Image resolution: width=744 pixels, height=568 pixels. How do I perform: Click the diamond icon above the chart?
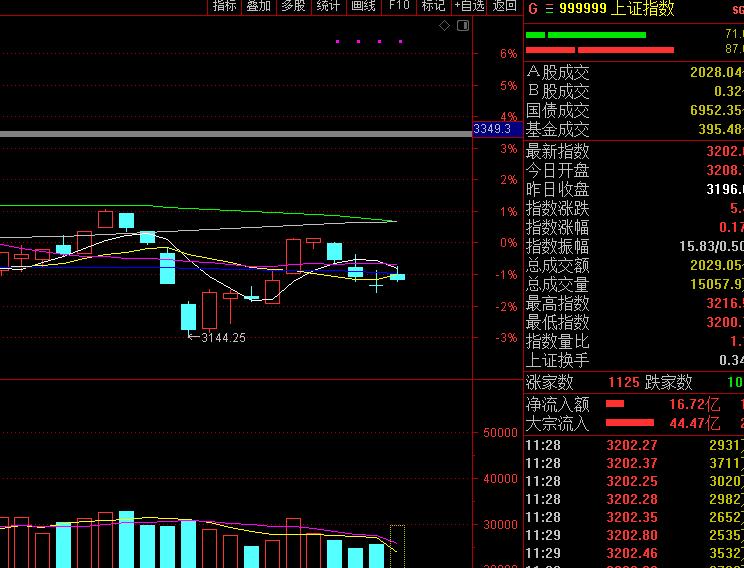[445, 27]
